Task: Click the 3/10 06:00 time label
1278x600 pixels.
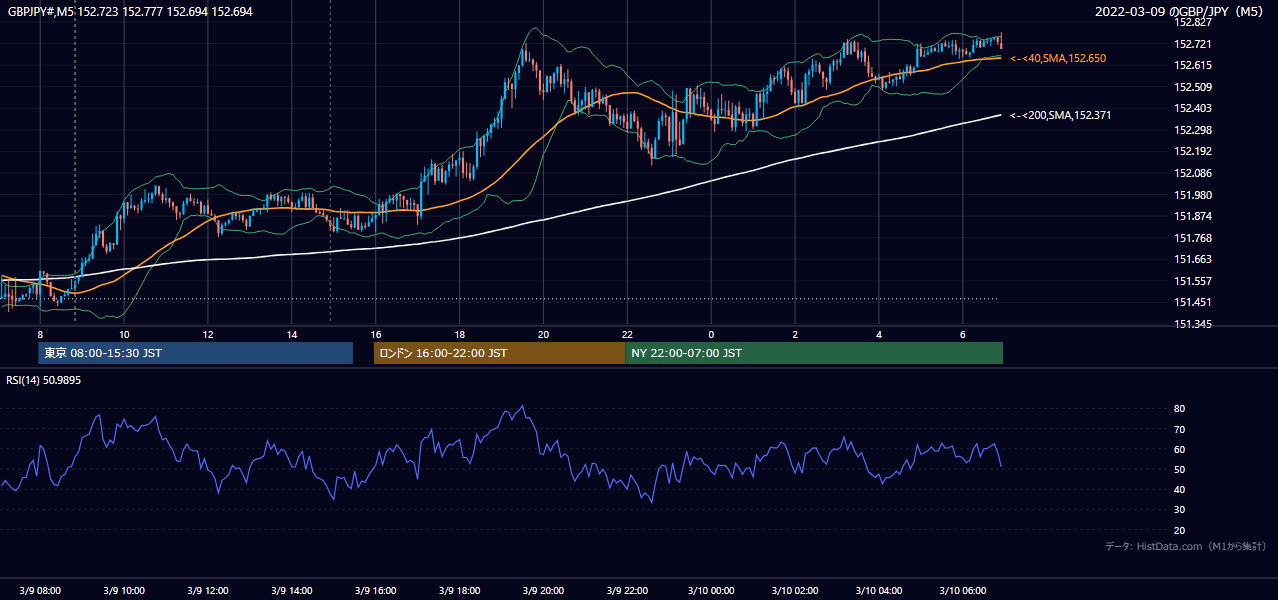Action: pyautogui.click(x=962, y=590)
